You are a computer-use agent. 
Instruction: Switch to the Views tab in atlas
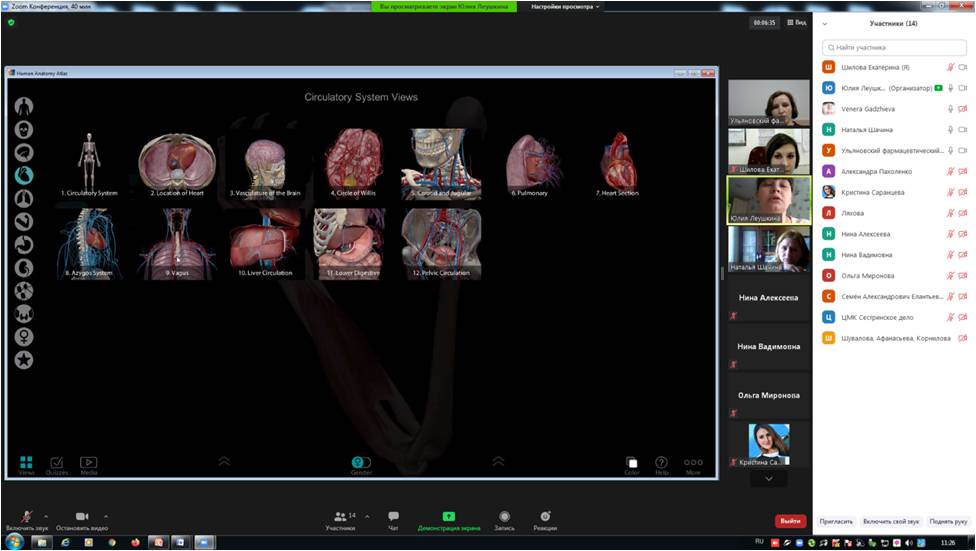pos(26,463)
